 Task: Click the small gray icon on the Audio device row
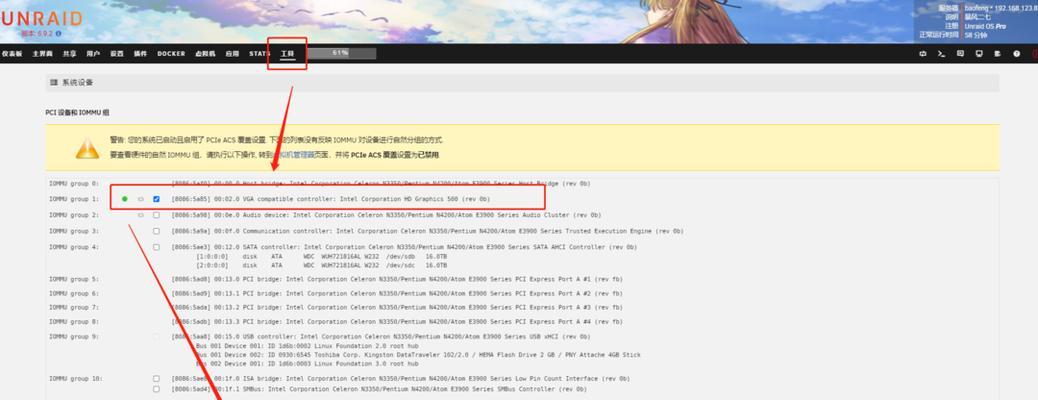tap(140, 215)
